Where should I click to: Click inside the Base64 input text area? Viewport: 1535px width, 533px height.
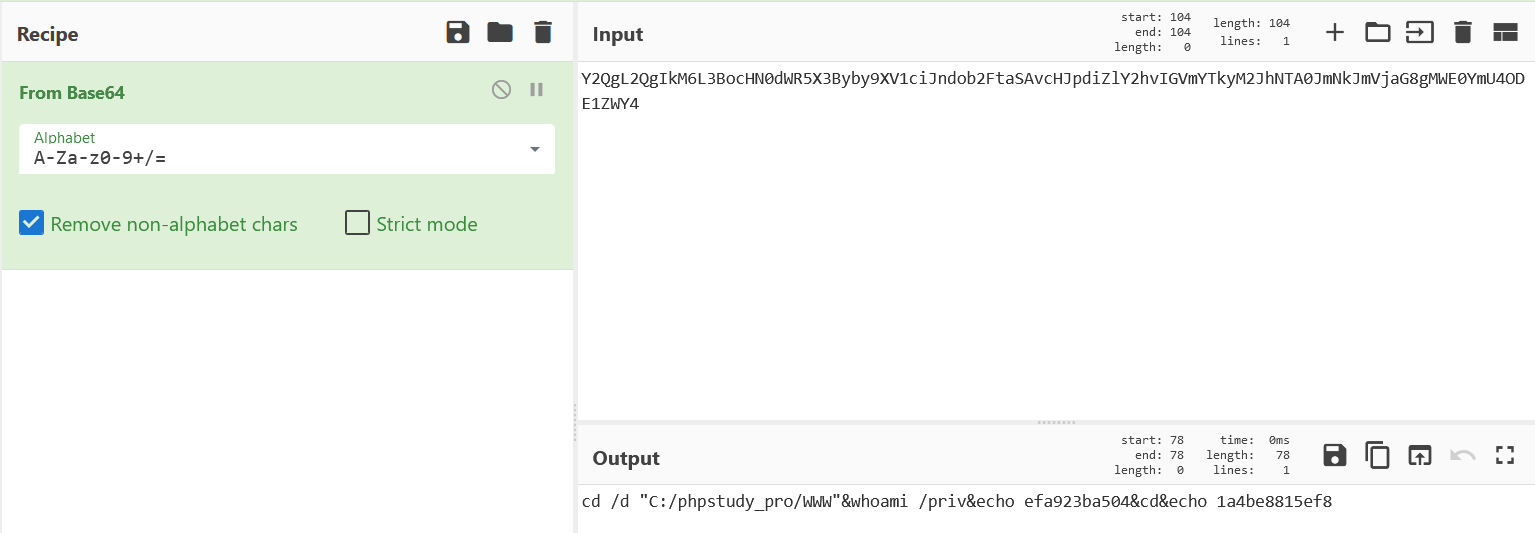[x=1000, y=250]
